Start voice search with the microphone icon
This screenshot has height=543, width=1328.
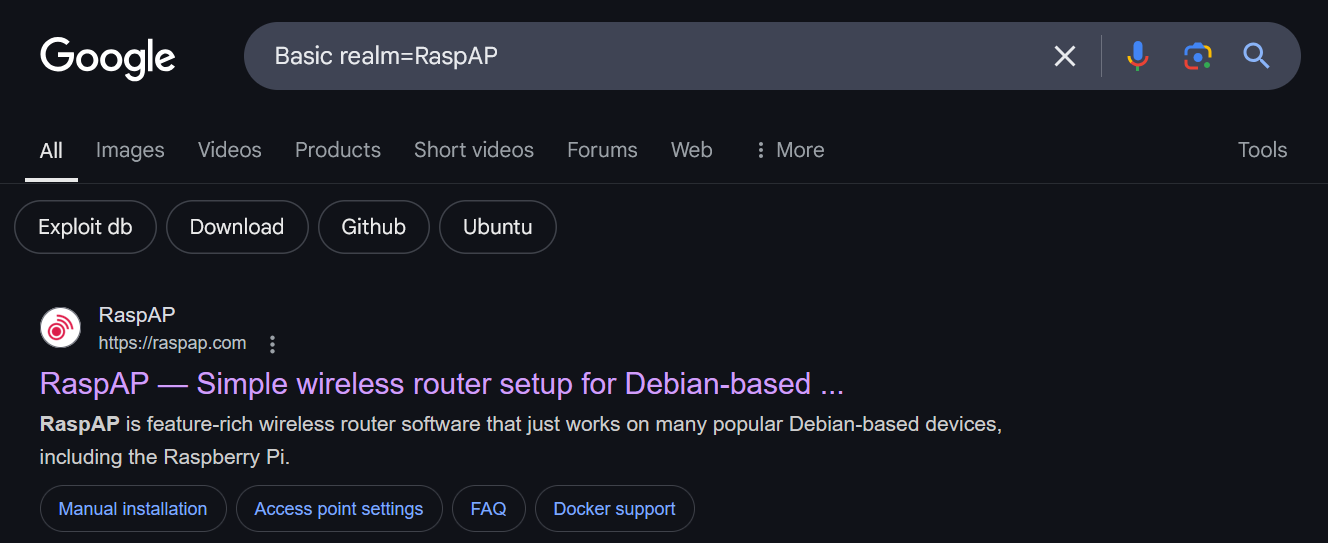point(1137,56)
